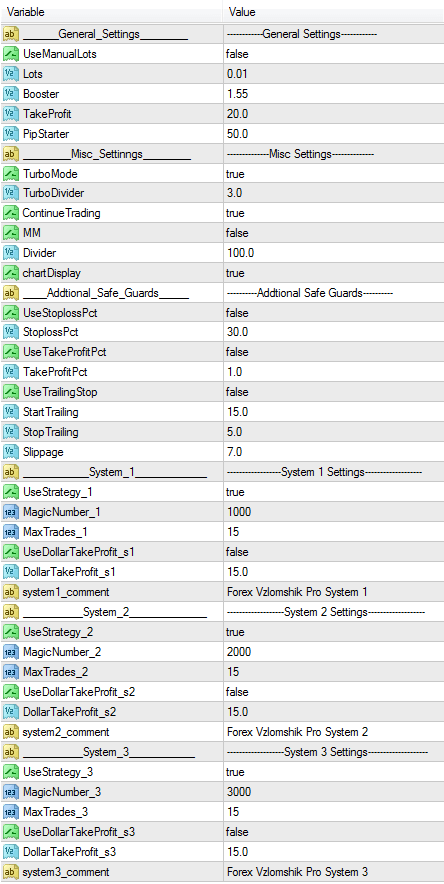This screenshot has width=444, height=884.
Task: Click the string icon of General_Settings row
Action: [x=11, y=34]
